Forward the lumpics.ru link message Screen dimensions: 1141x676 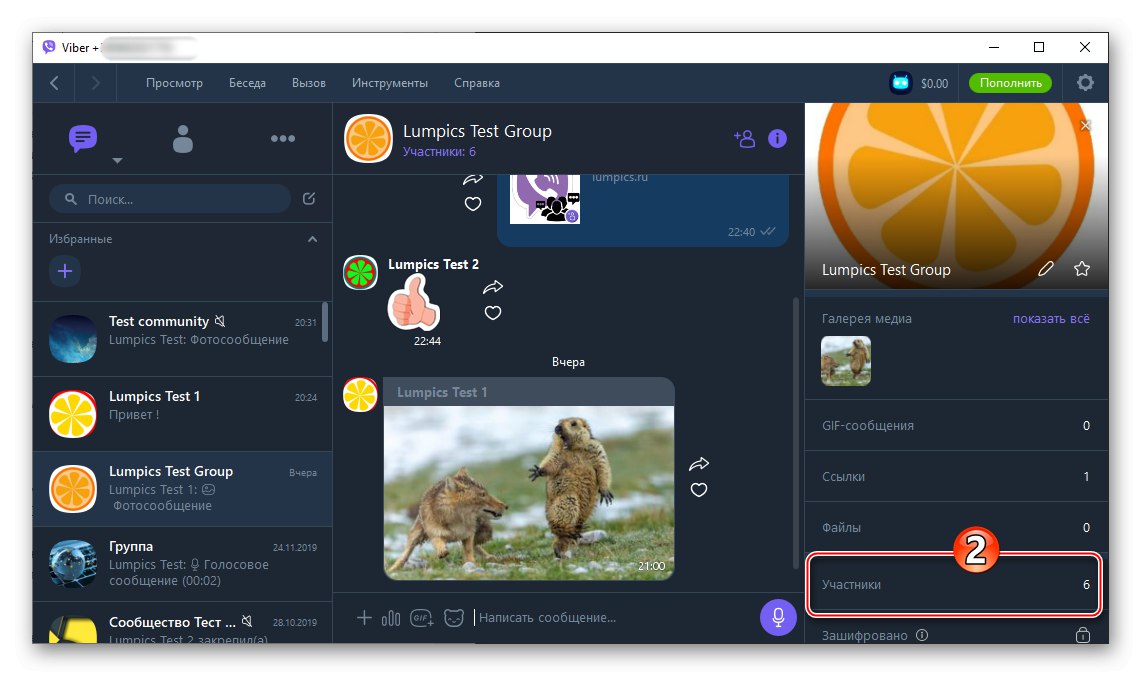click(473, 179)
